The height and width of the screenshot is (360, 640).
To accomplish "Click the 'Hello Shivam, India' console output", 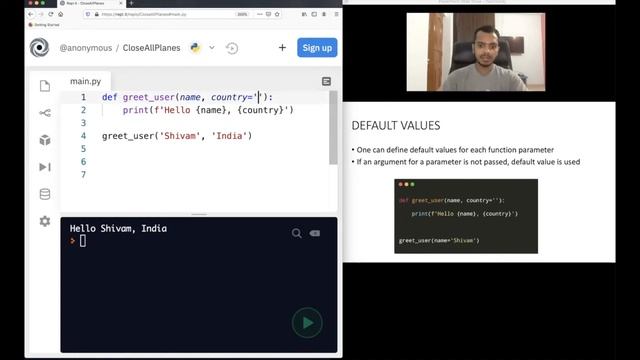I will point(118,229).
